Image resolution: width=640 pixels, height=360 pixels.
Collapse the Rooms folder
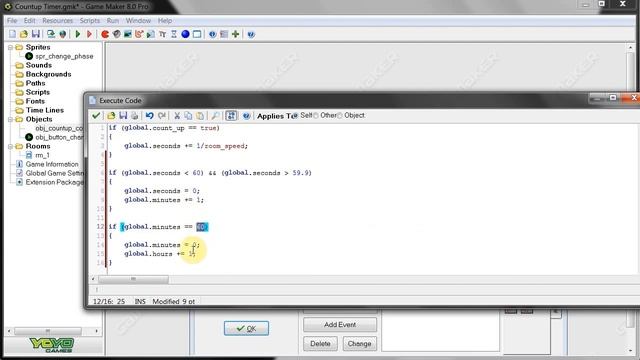(x=11, y=146)
